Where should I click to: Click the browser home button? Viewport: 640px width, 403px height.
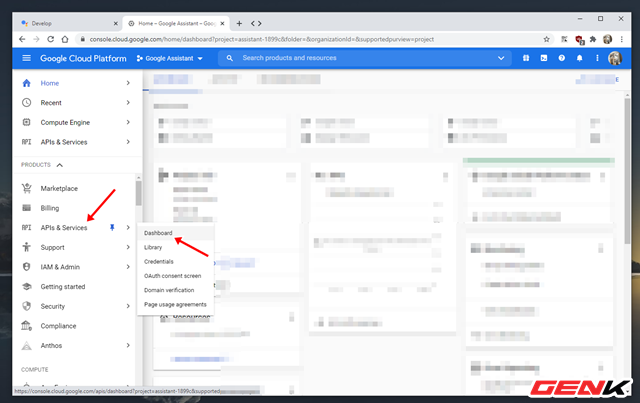[65, 39]
